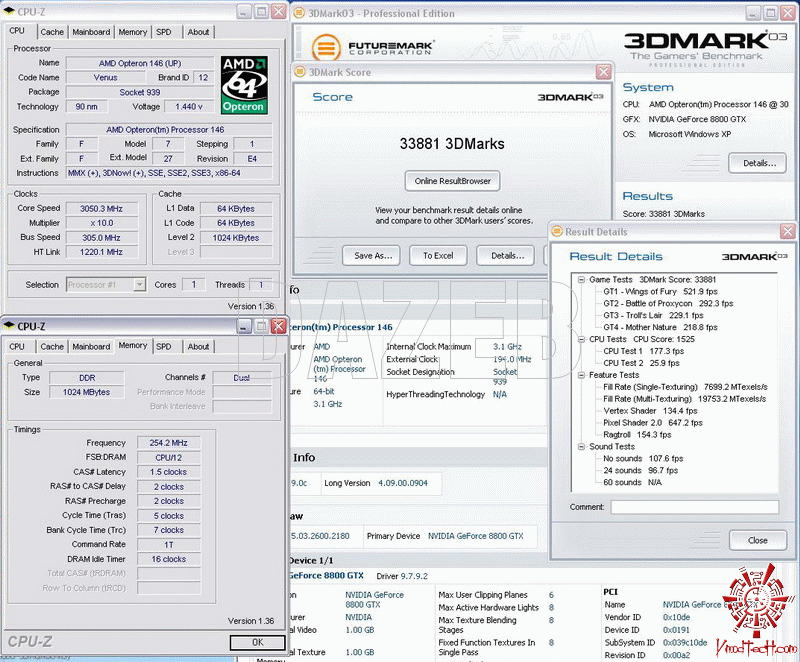The width and height of the screenshot is (800, 662).
Task: Click the AMD Opteron 146 (UP) name field
Action: 140,63
